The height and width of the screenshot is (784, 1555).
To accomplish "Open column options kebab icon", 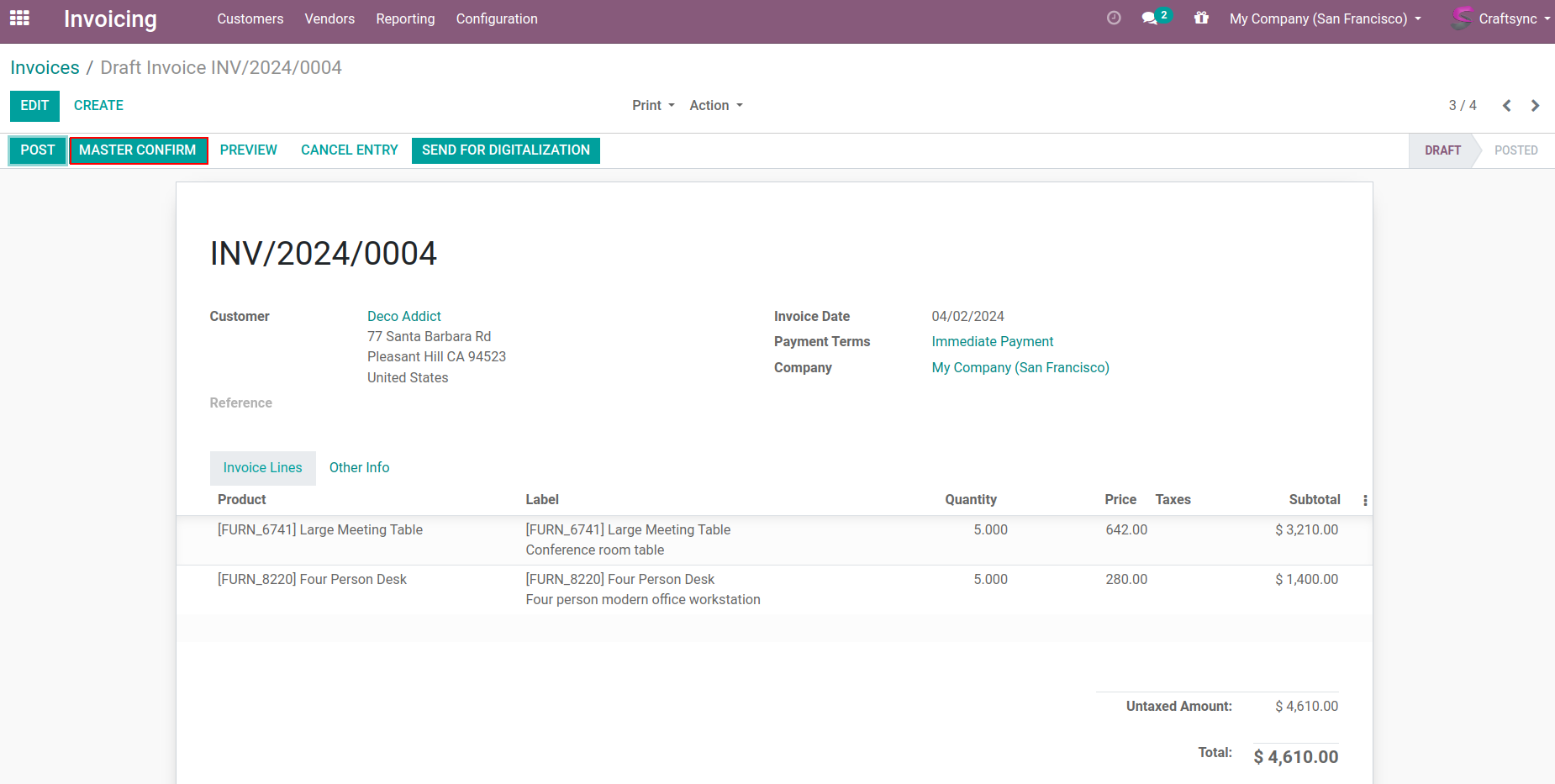I will (1364, 500).
